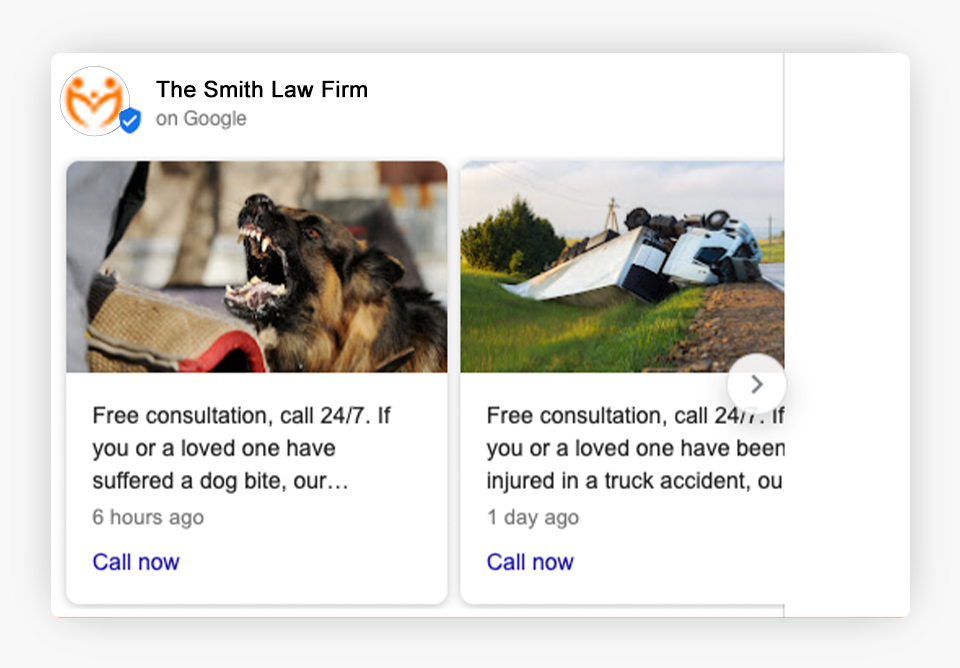The image size is (960, 668).
Task: Click "Free consultation" line in dog bite post
Action: tap(241, 416)
